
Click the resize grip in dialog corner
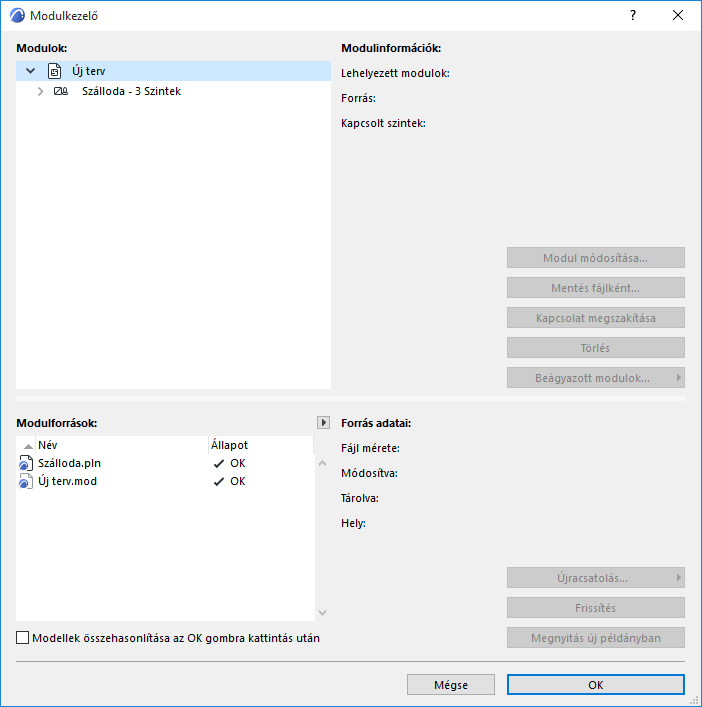694,700
